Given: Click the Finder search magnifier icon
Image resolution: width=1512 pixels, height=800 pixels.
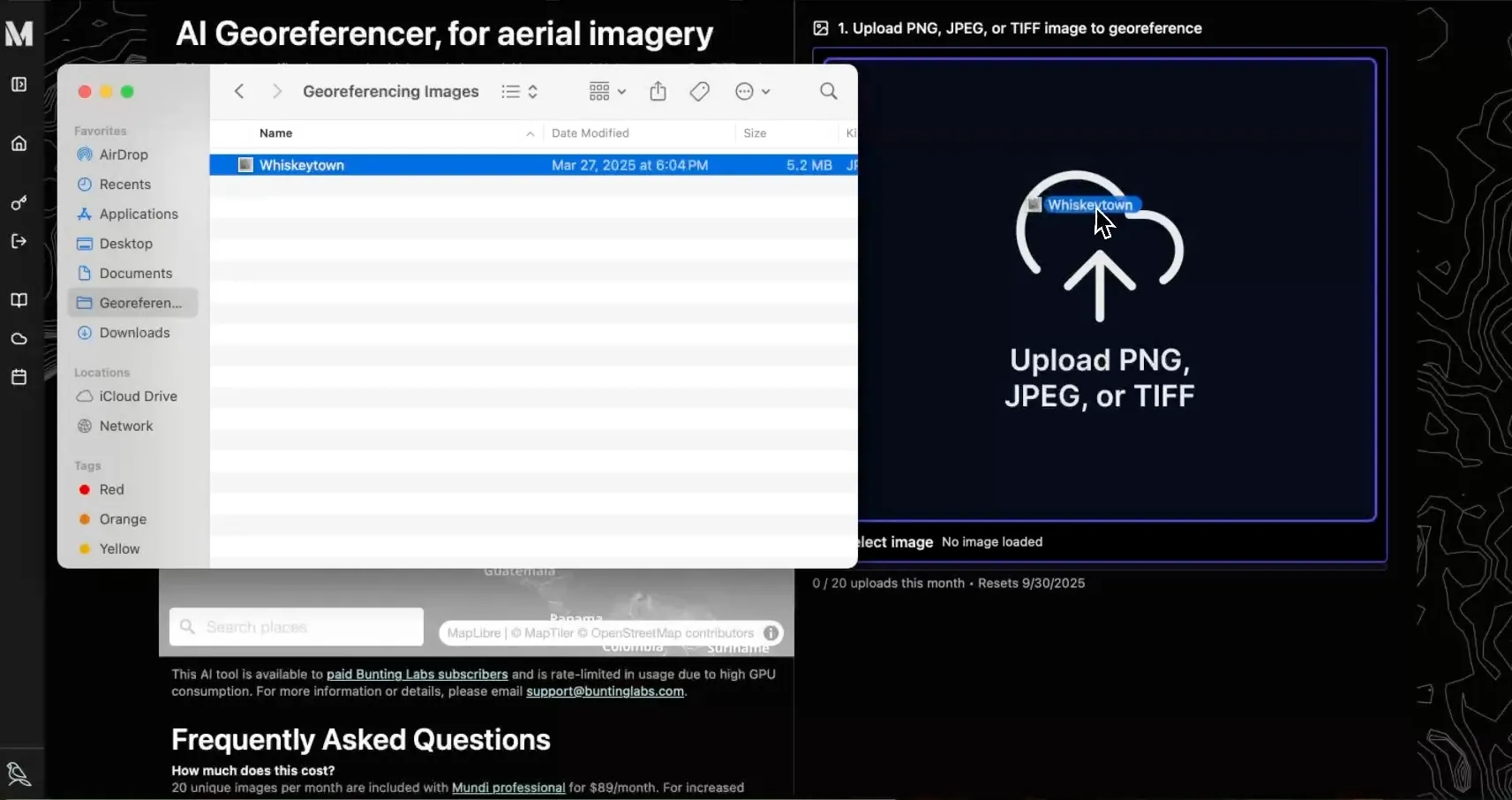Looking at the screenshot, I should pyautogui.click(x=828, y=91).
